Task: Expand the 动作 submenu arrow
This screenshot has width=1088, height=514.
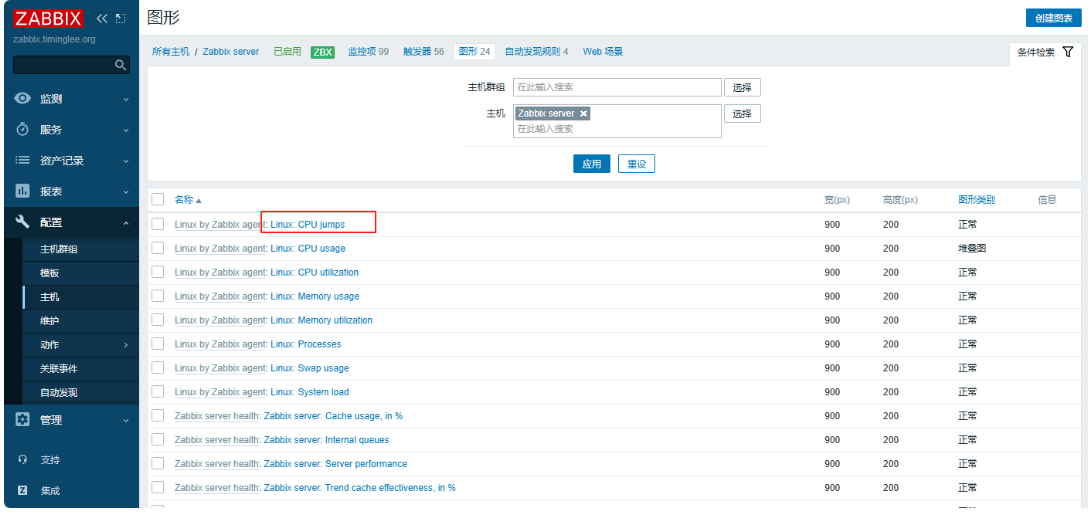Action: pyautogui.click(x=126, y=345)
